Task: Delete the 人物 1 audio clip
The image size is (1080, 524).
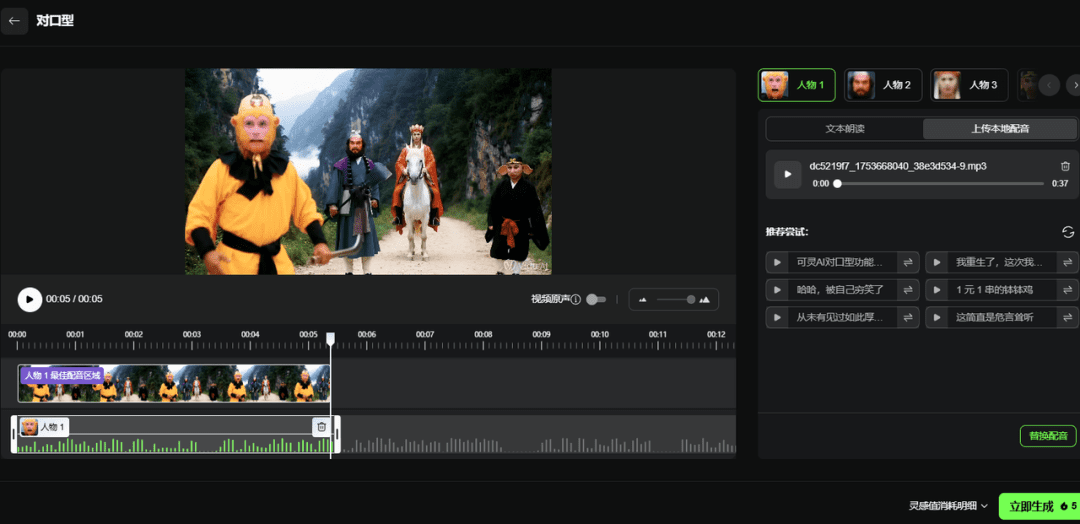Action: click(321, 427)
